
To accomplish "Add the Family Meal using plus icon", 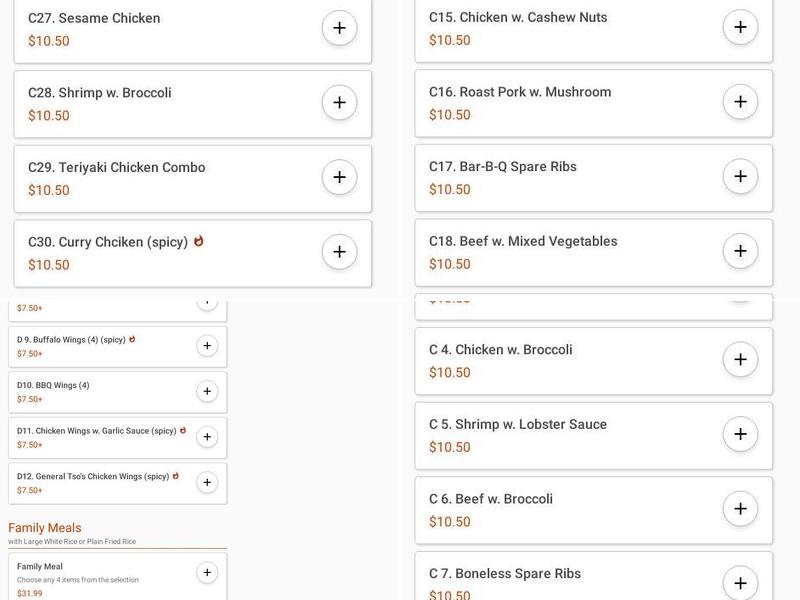I will click(x=207, y=573).
